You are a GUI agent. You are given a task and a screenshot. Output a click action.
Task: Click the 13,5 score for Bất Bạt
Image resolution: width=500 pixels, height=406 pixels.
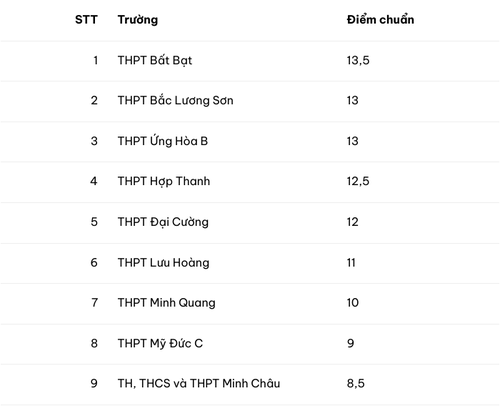358,60
